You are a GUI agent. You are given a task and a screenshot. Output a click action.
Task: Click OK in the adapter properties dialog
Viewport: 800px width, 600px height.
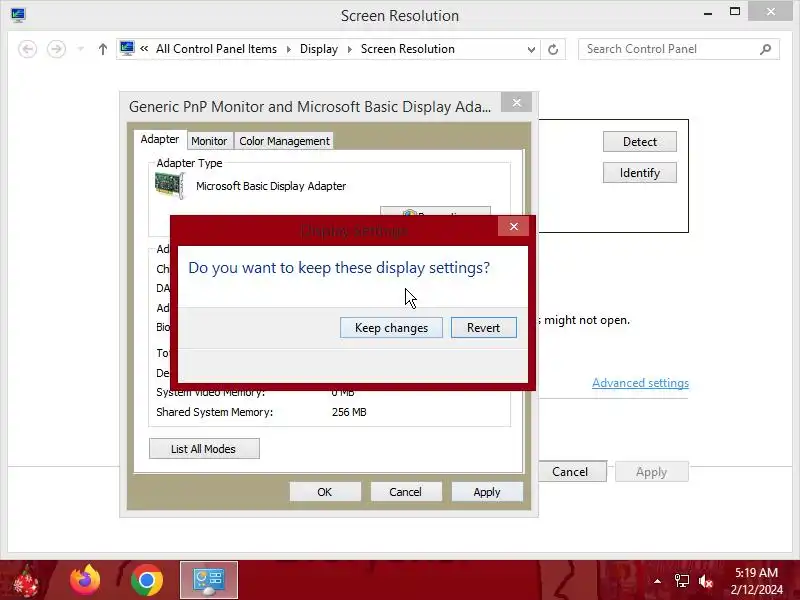(x=324, y=492)
